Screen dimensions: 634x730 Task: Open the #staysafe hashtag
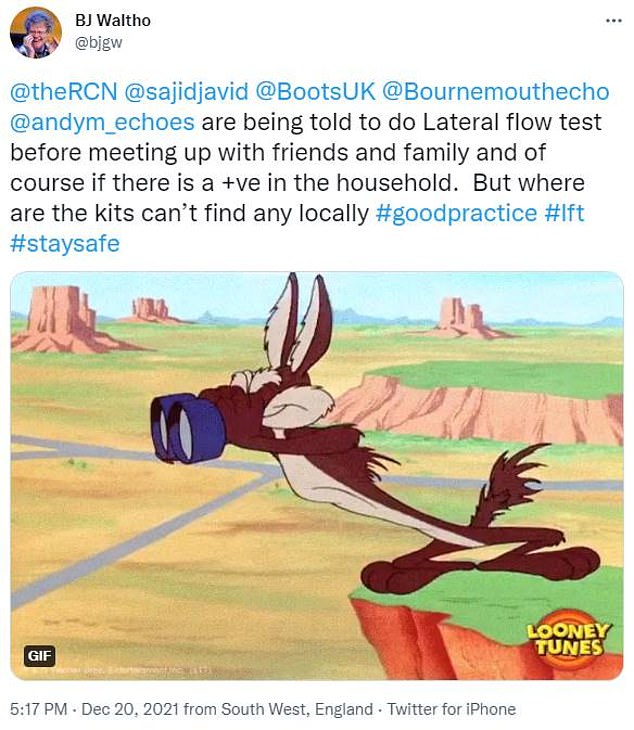(65, 243)
